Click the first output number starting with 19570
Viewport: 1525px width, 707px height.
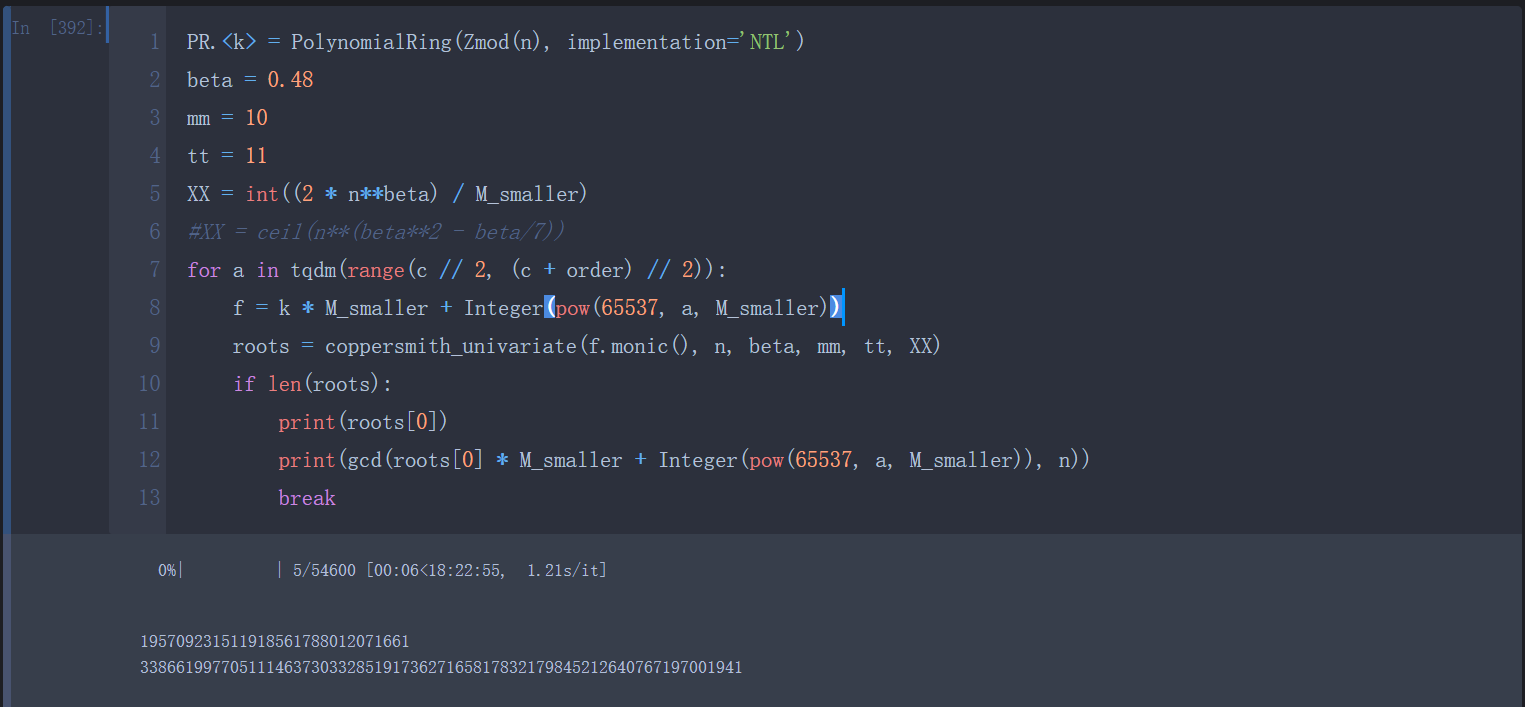[275, 642]
